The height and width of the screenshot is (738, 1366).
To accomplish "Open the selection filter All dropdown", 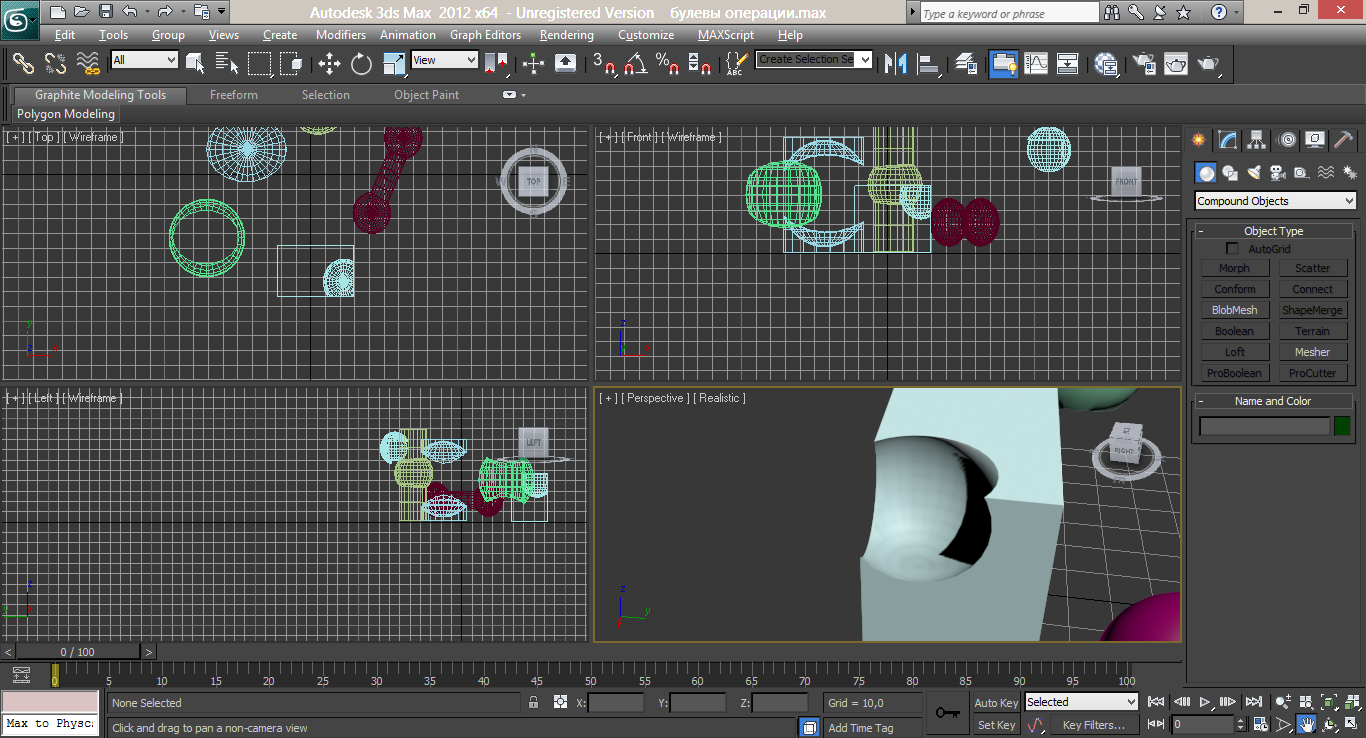I will [144, 60].
